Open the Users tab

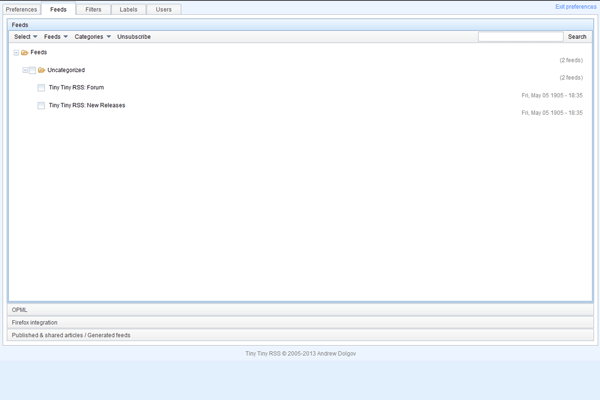pyautogui.click(x=163, y=9)
